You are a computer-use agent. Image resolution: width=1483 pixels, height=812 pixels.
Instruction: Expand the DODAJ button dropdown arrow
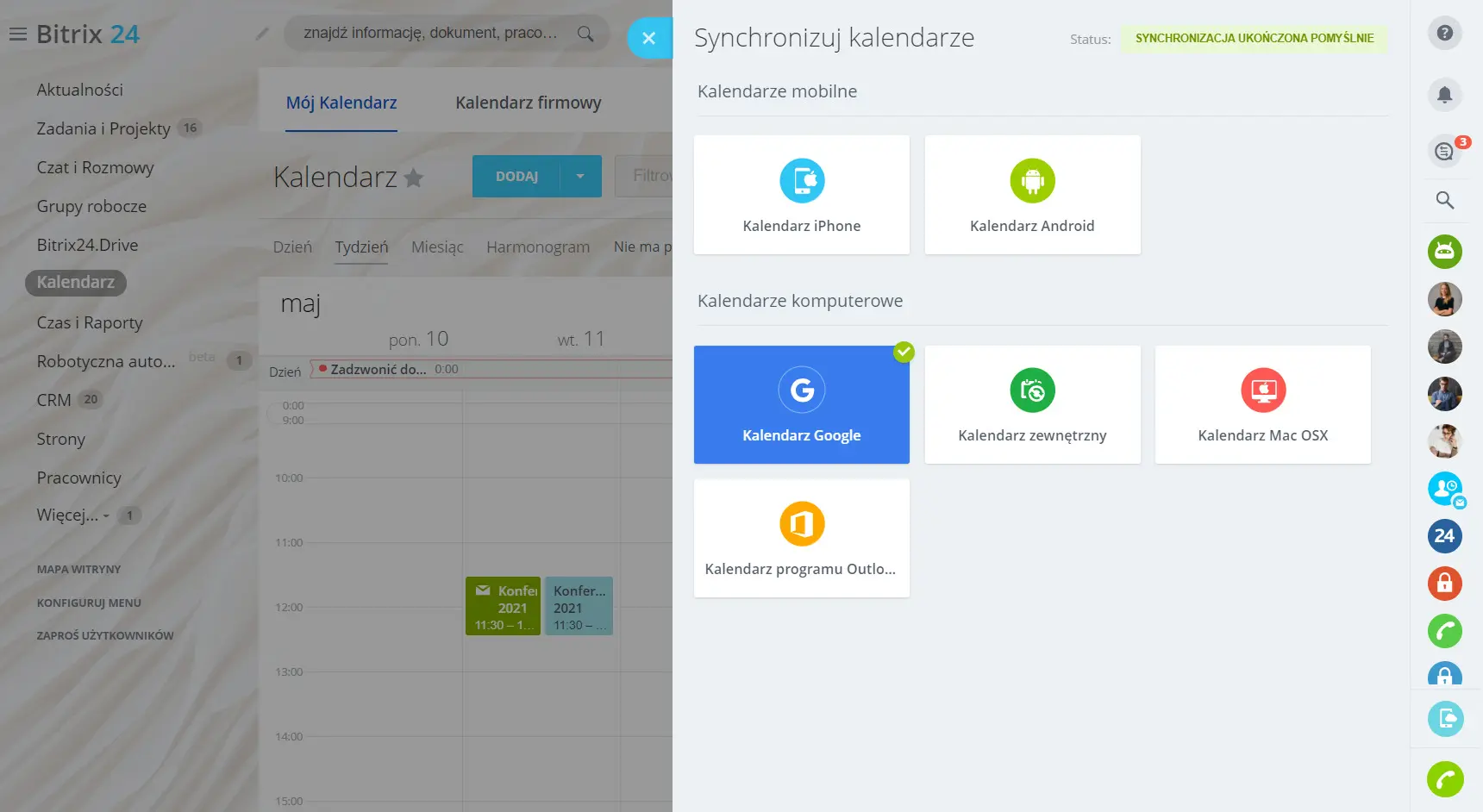(x=580, y=177)
